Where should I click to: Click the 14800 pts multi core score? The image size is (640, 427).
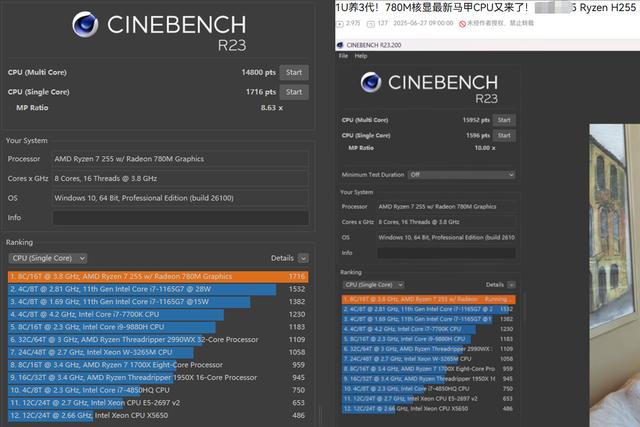click(259, 73)
